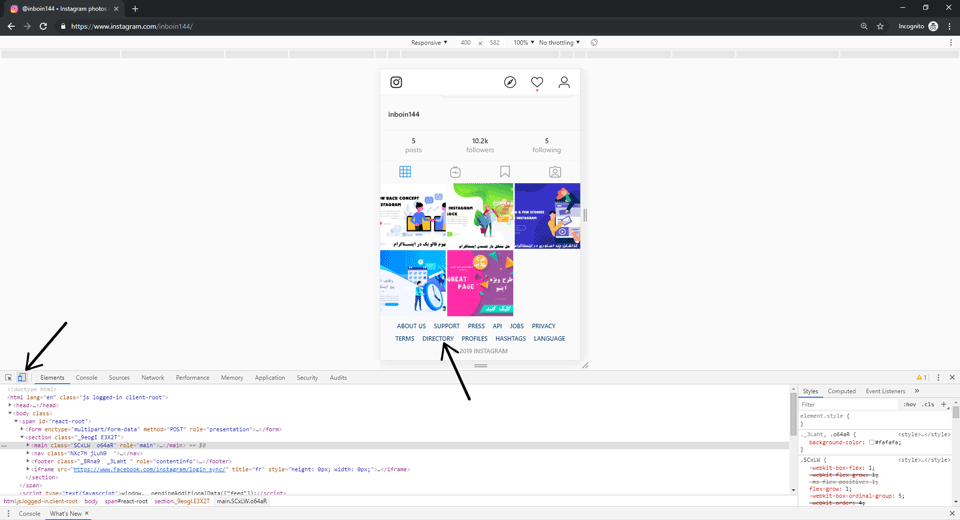Open the Activity heart icon
The width and height of the screenshot is (960, 520).
tap(537, 82)
